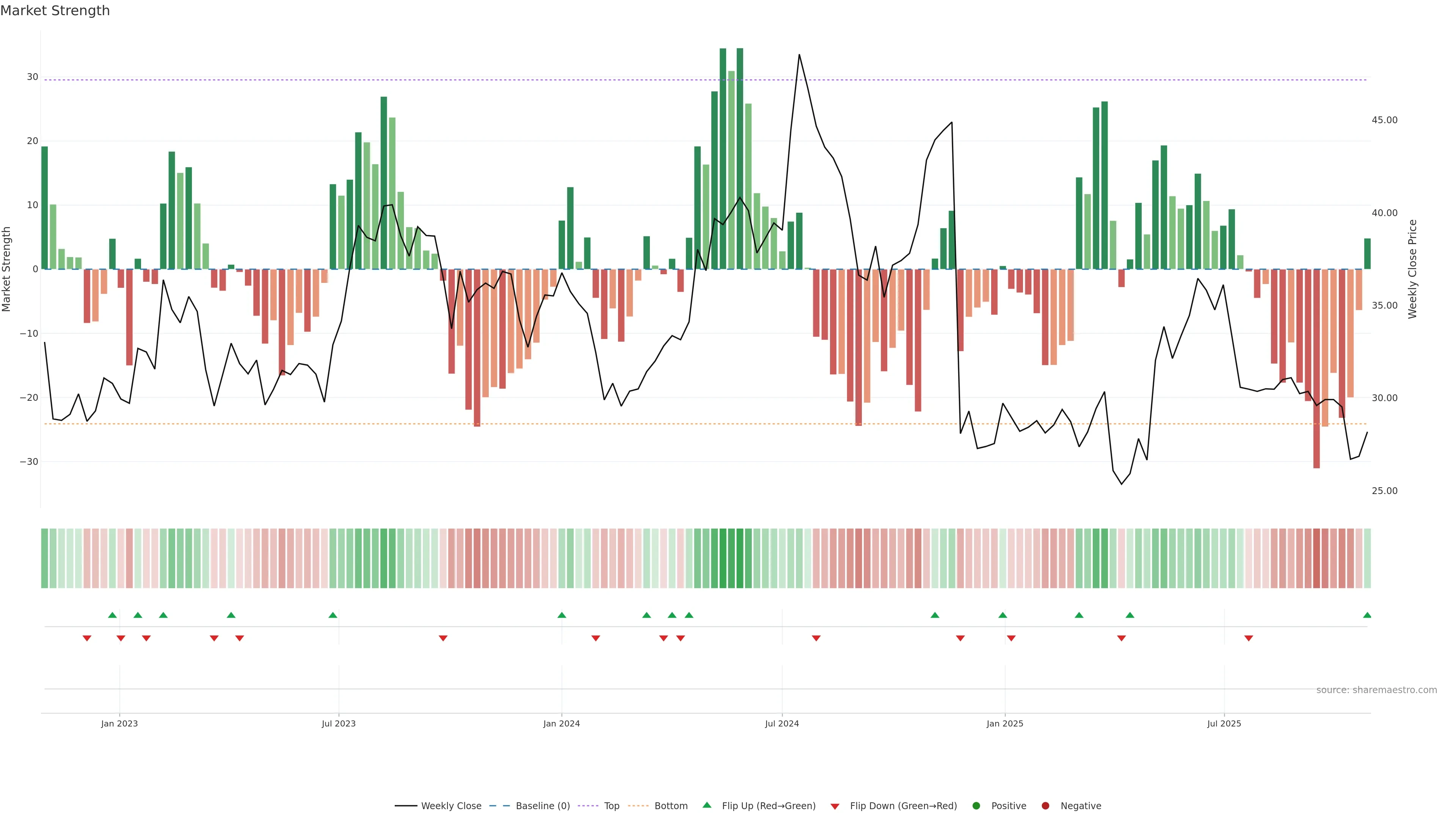Click the darkest green heatmap strip cell
This screenshot has width=1456, height=819.
[x=740, y=559]
